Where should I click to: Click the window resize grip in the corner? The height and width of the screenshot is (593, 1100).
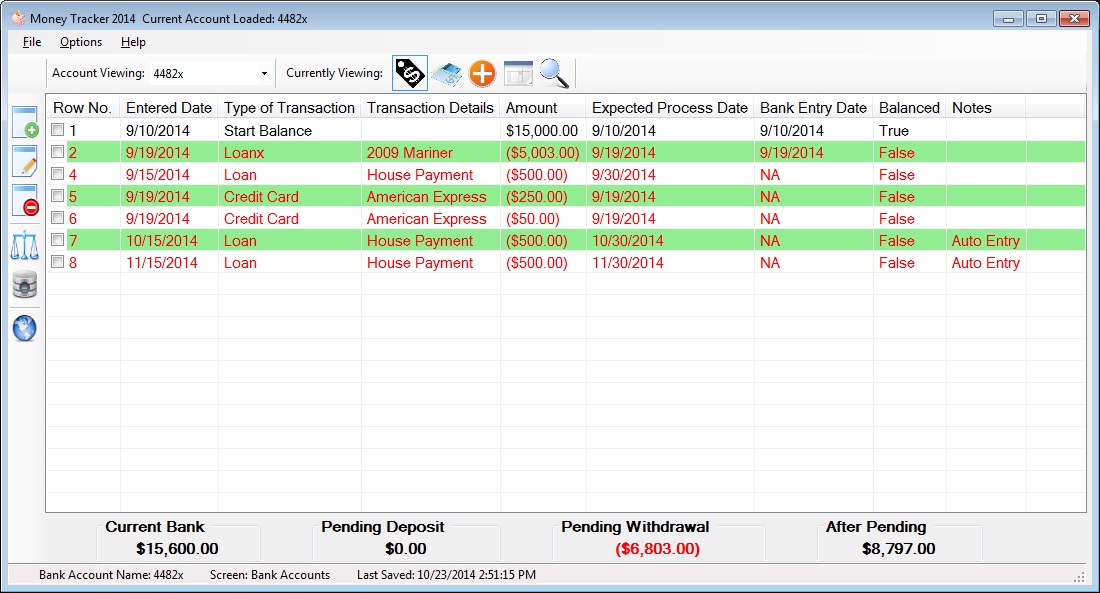(1080, 576)
